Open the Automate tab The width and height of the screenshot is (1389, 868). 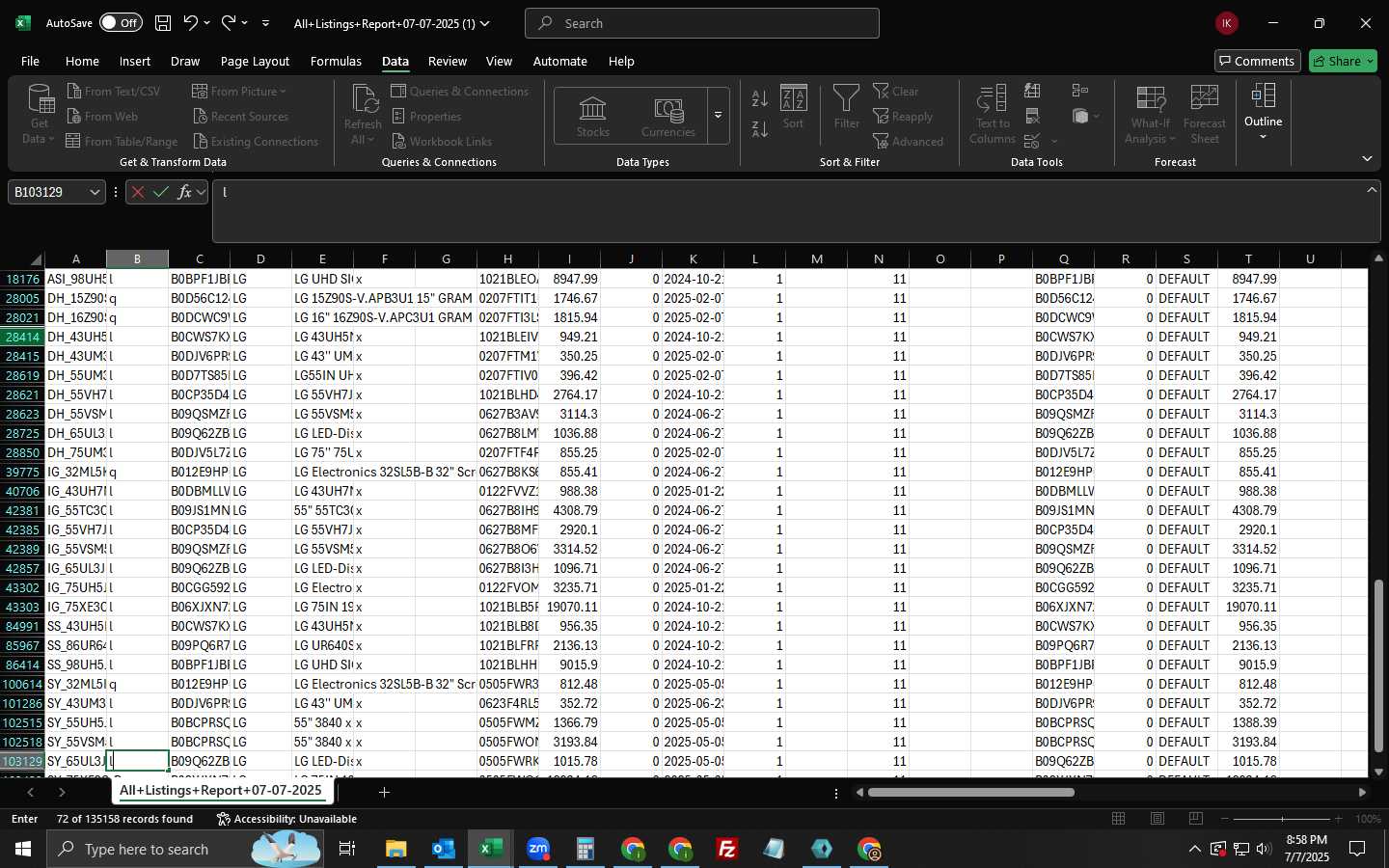560,61
